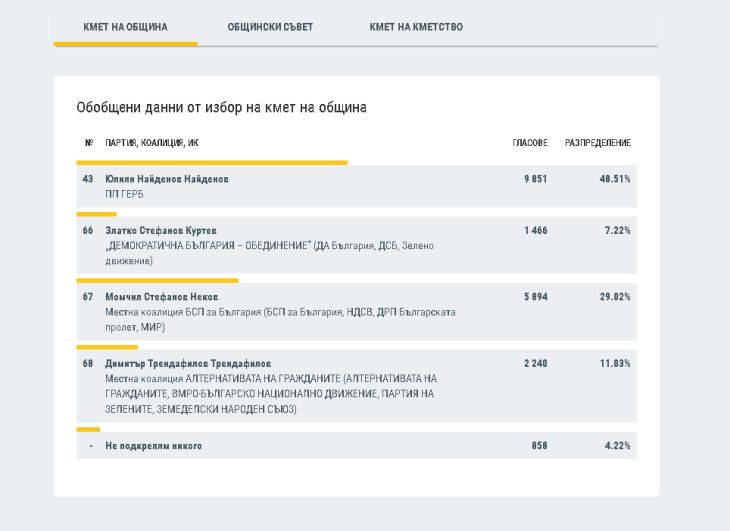Select candidate Юлиян Найденов Найденов
The image size is (730, 531).
click(167, 179)
